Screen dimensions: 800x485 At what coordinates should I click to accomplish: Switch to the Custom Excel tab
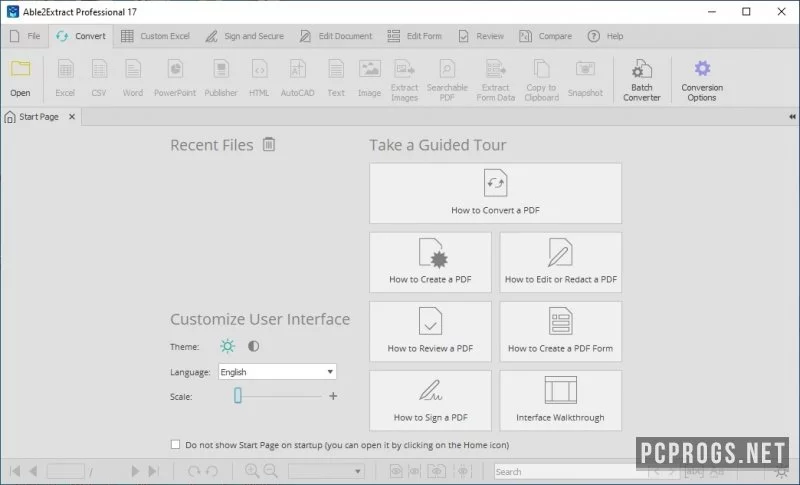(156, 36)
